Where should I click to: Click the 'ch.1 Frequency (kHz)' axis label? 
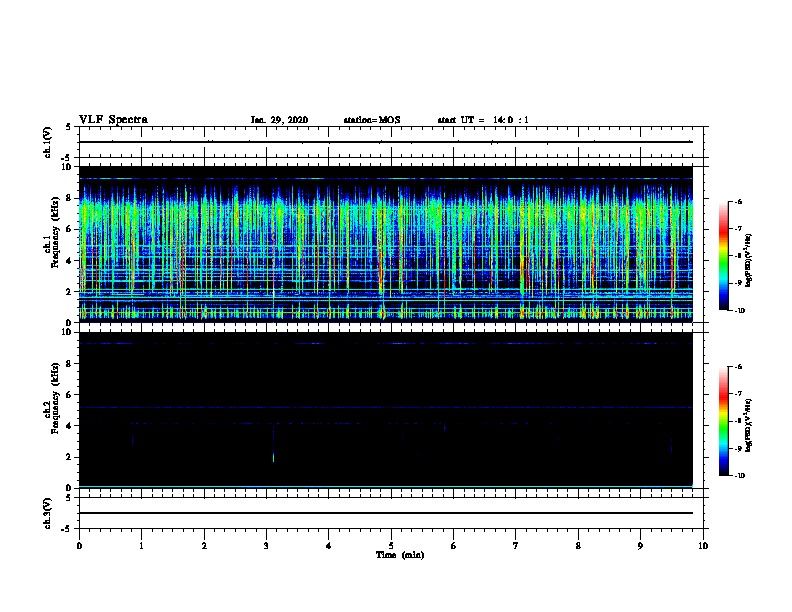tap(51, 233)
